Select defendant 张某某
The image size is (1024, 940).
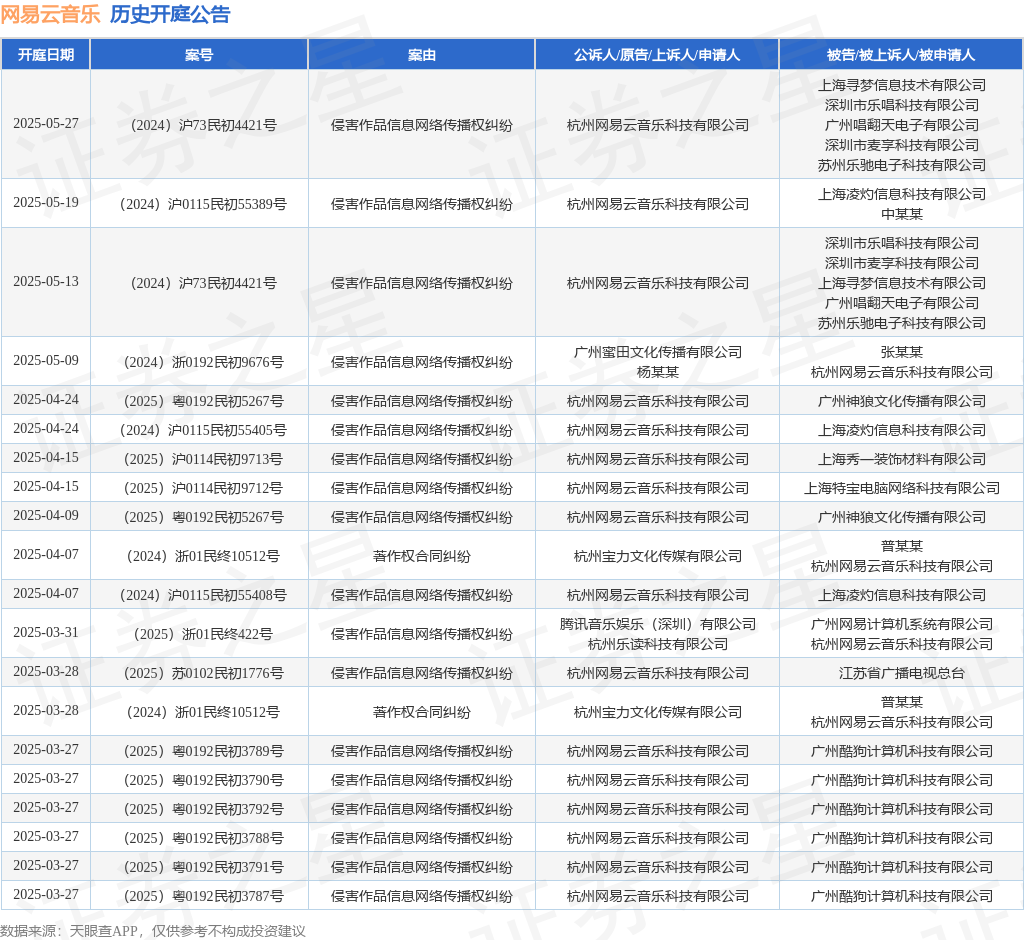pyautogui.click(x=902, y=352)
